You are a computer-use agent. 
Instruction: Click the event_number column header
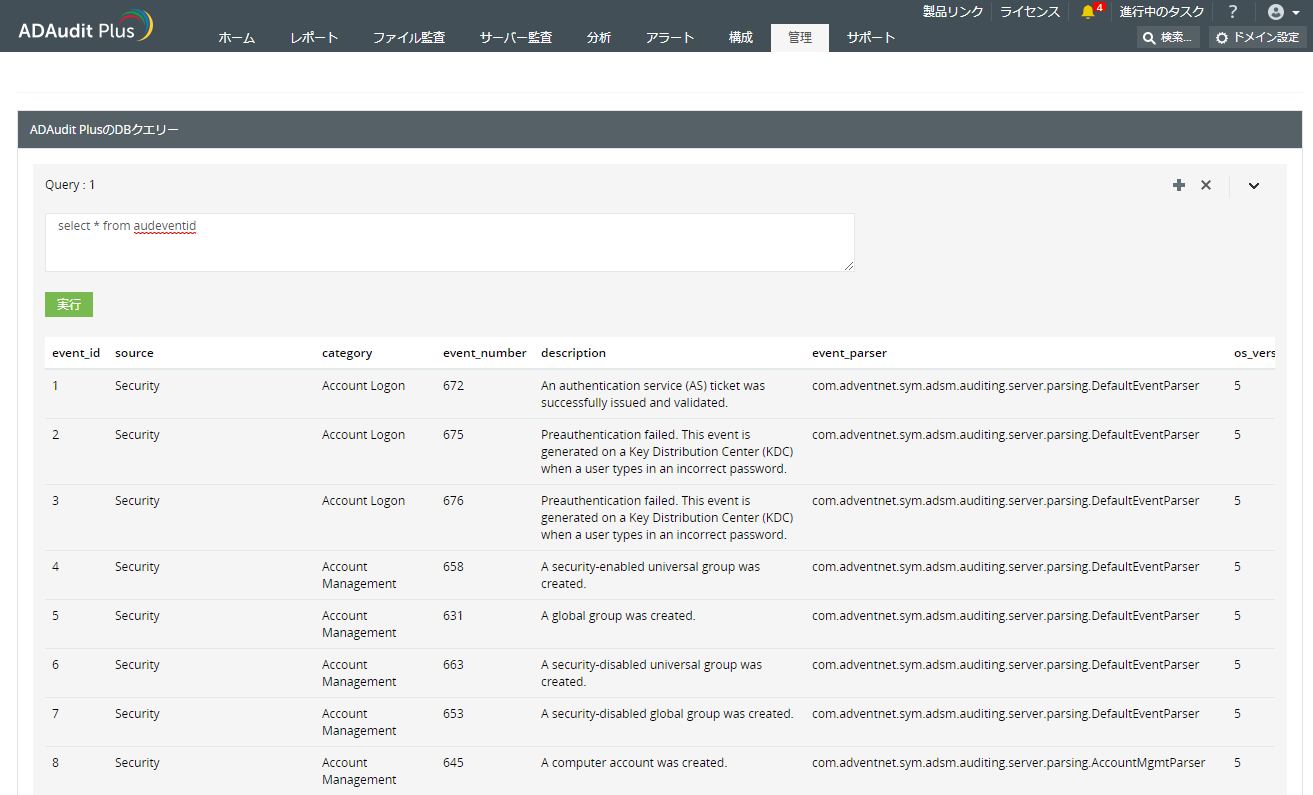pyautogui.click(x=484, y=353)
